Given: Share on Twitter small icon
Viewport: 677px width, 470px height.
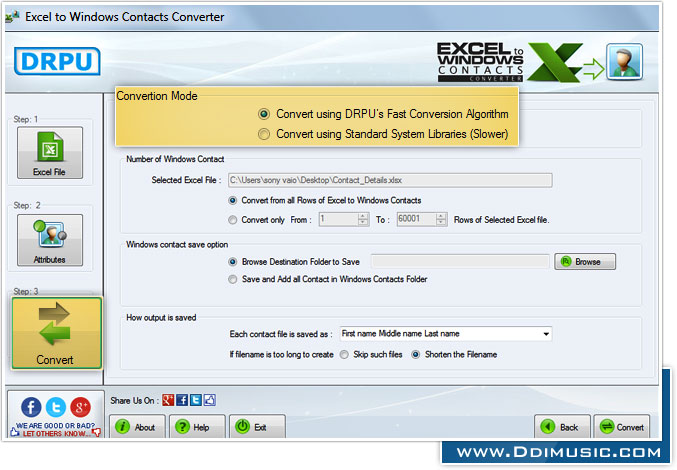Looking at the screenshot, I should click(196, 400).
